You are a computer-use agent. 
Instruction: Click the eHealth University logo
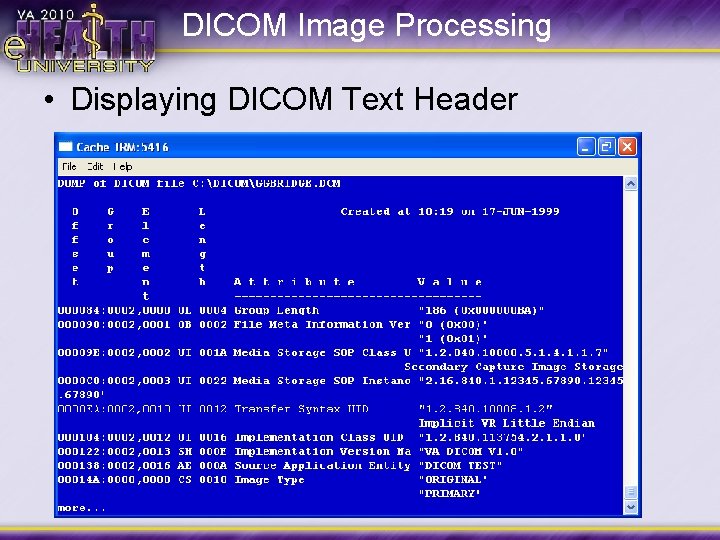tap(79, 39)
